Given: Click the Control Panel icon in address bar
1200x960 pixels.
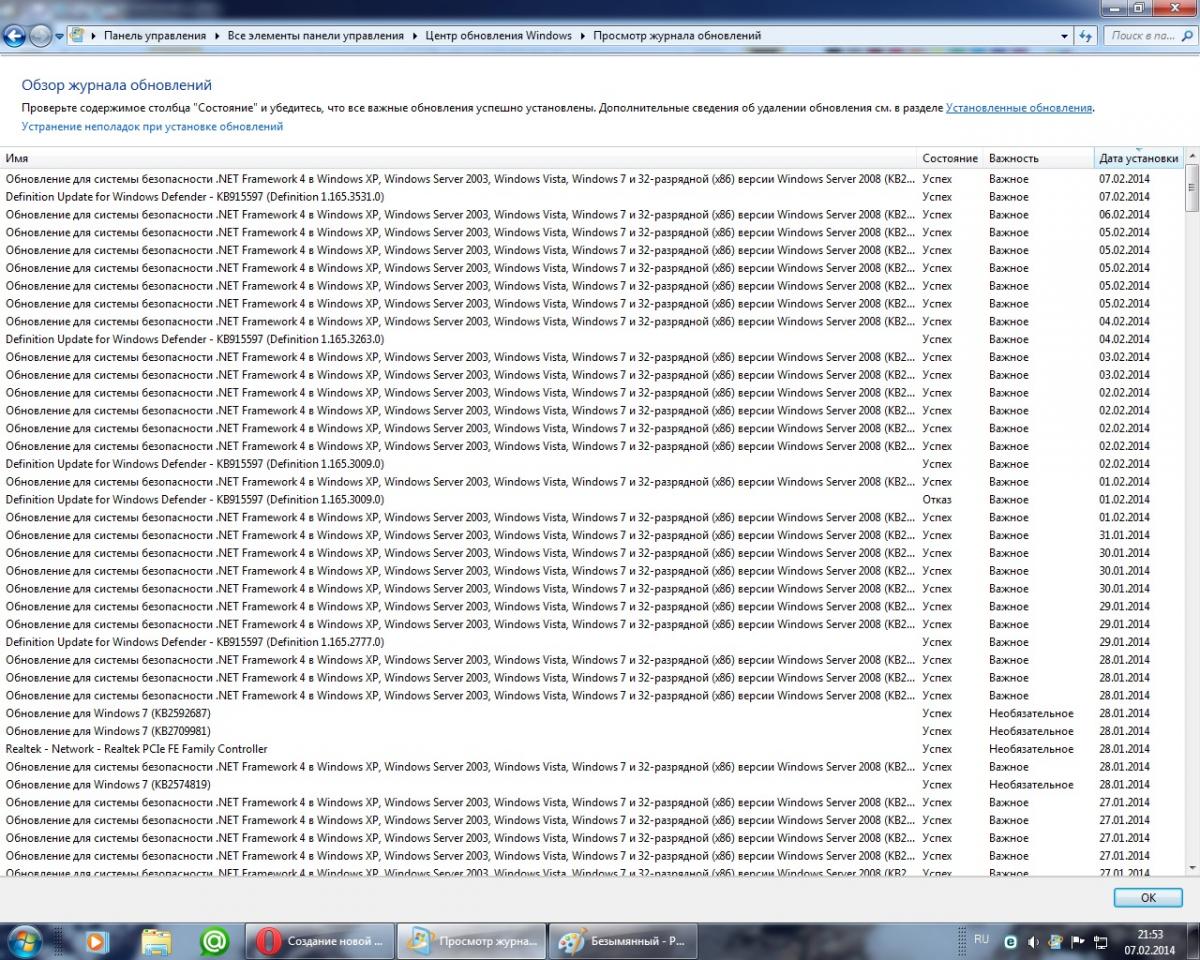Looking at the screenshot, I should point(78,36).
